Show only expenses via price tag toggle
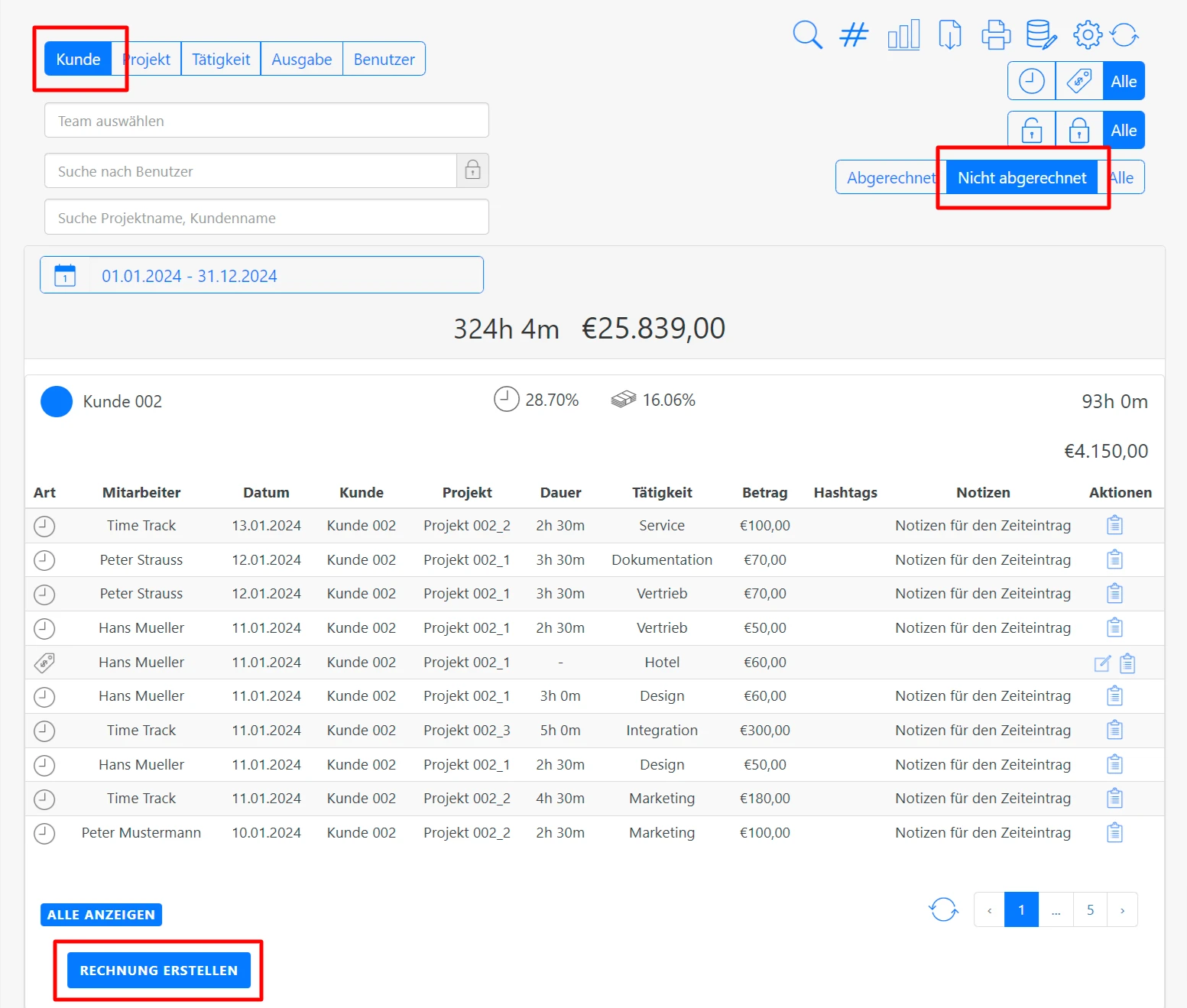1187x1008 pixels. click(1079, 80)
